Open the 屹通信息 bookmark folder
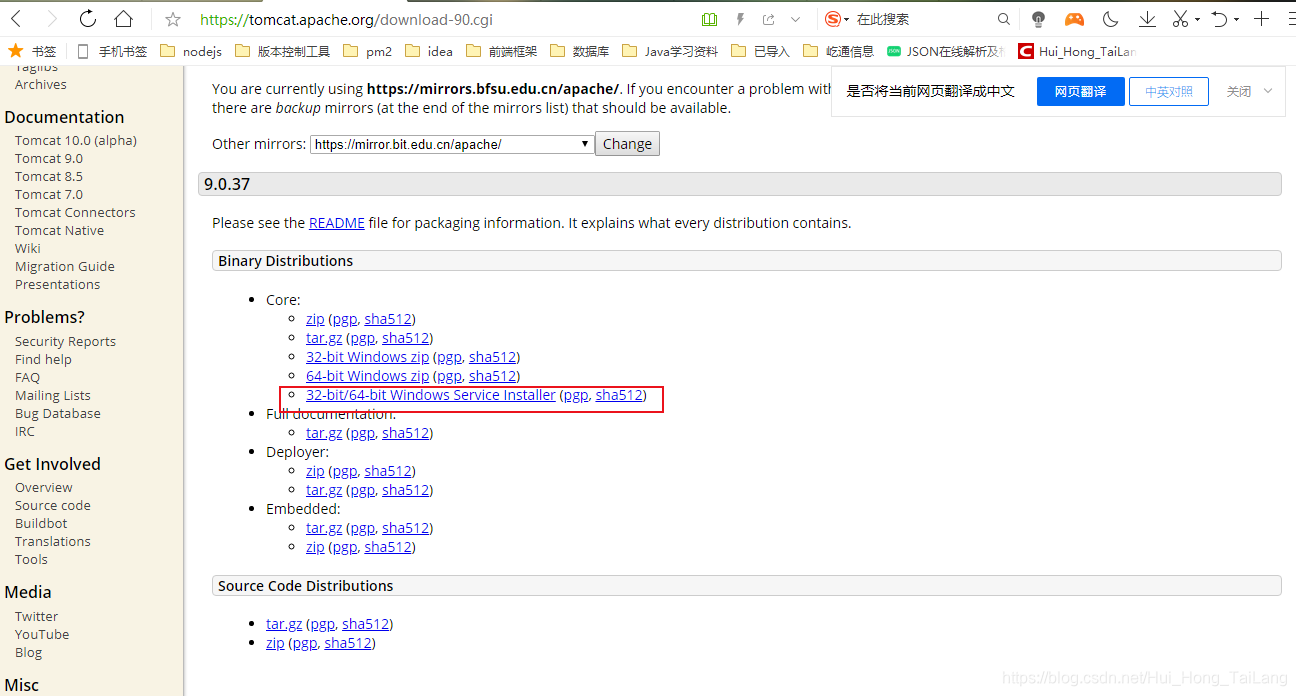 tap(838, 51)
